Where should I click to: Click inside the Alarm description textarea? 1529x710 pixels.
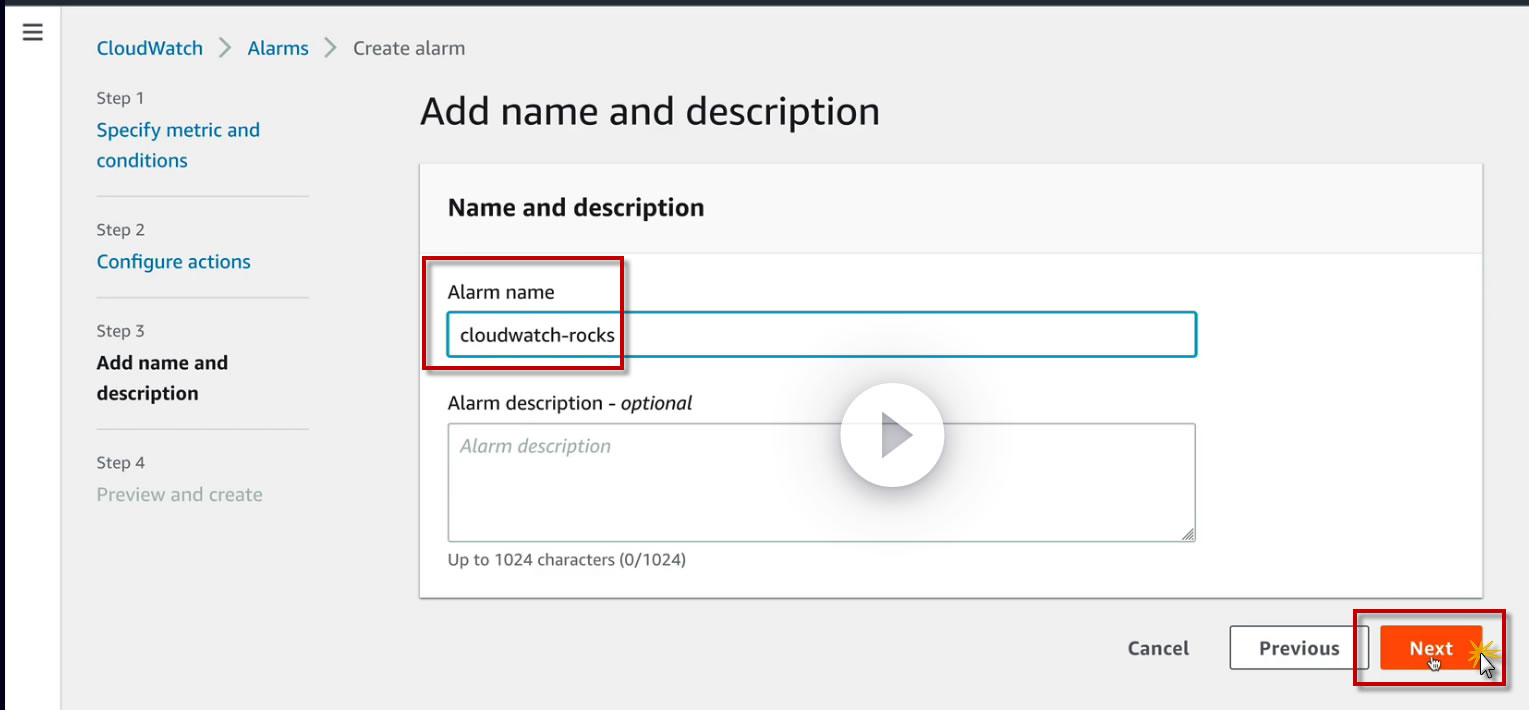821,483
